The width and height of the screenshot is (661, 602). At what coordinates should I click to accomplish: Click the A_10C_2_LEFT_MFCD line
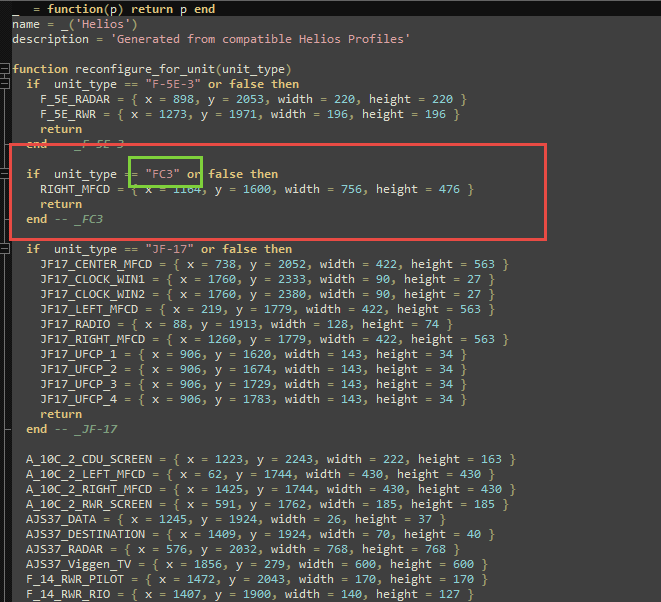(260, 474)
